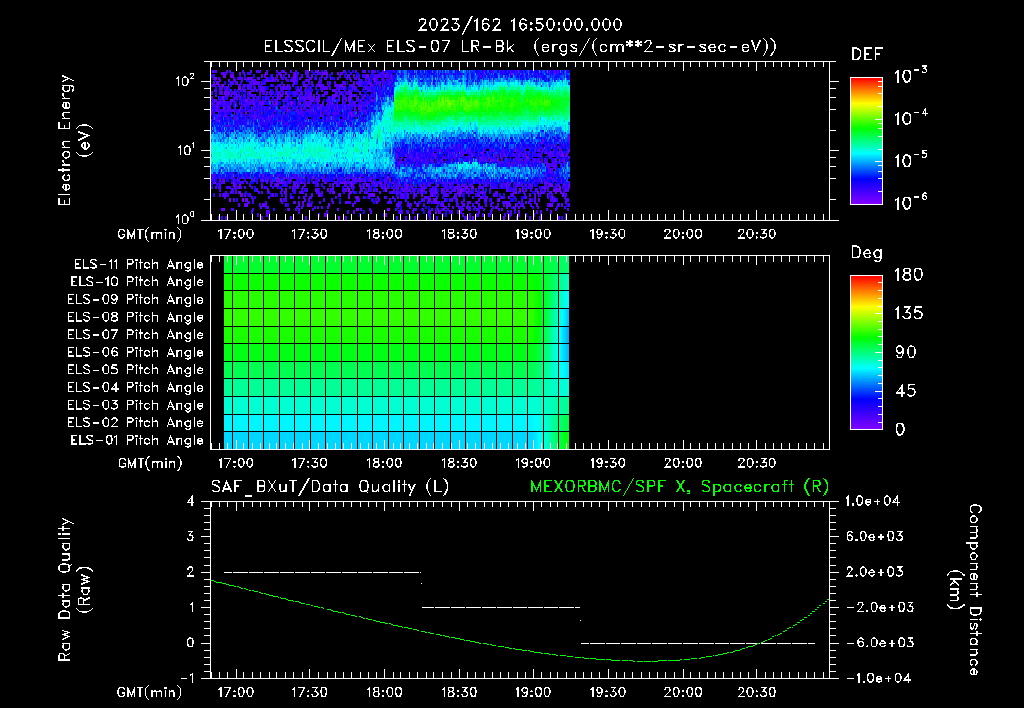Click the white data quality line at level 2
This screenshot has height=708, width=1024.
point(323,572)
